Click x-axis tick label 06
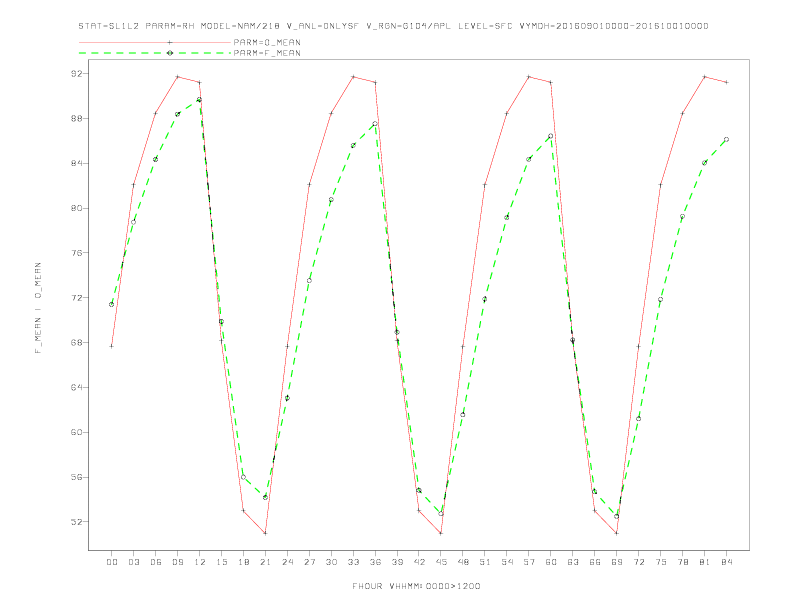 click(x=156, y=562)
